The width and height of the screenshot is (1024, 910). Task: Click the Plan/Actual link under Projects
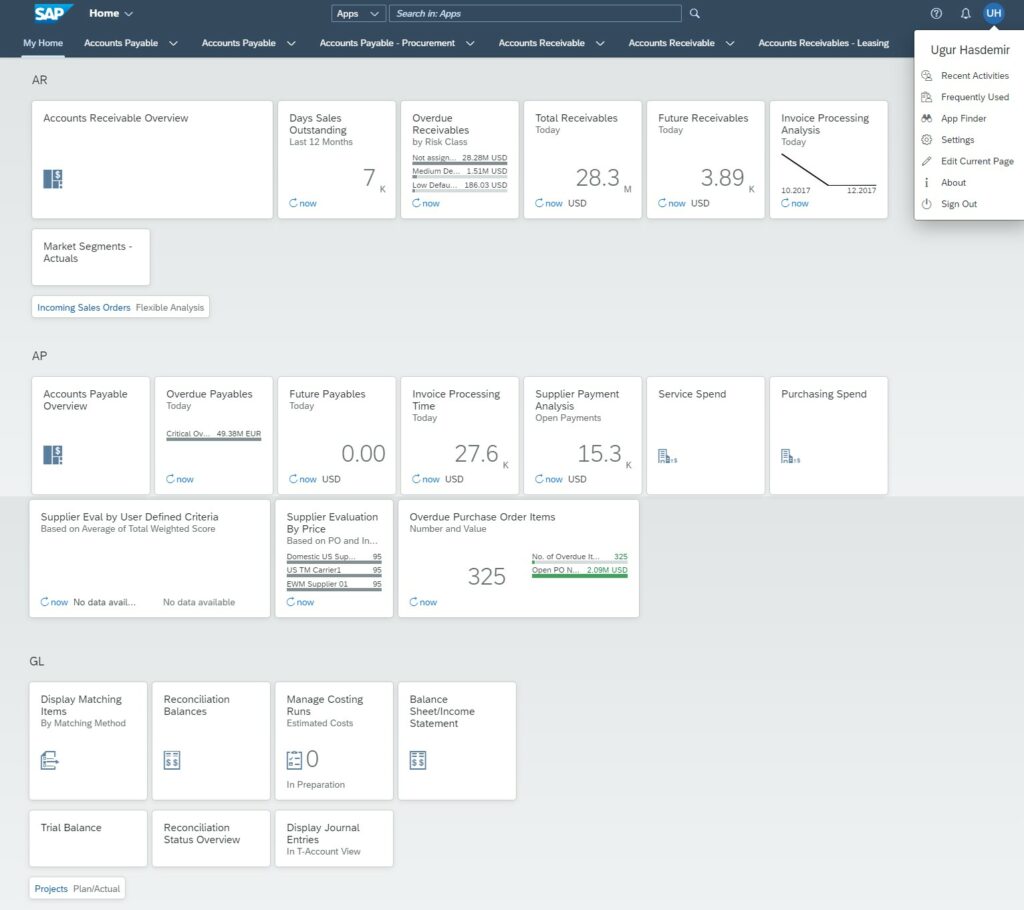96,888
